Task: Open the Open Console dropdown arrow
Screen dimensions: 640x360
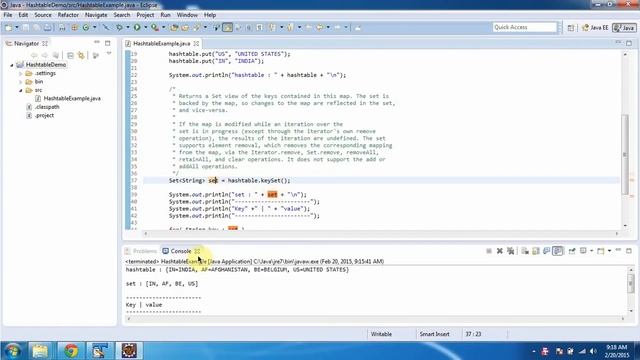Action: (609, 251)
